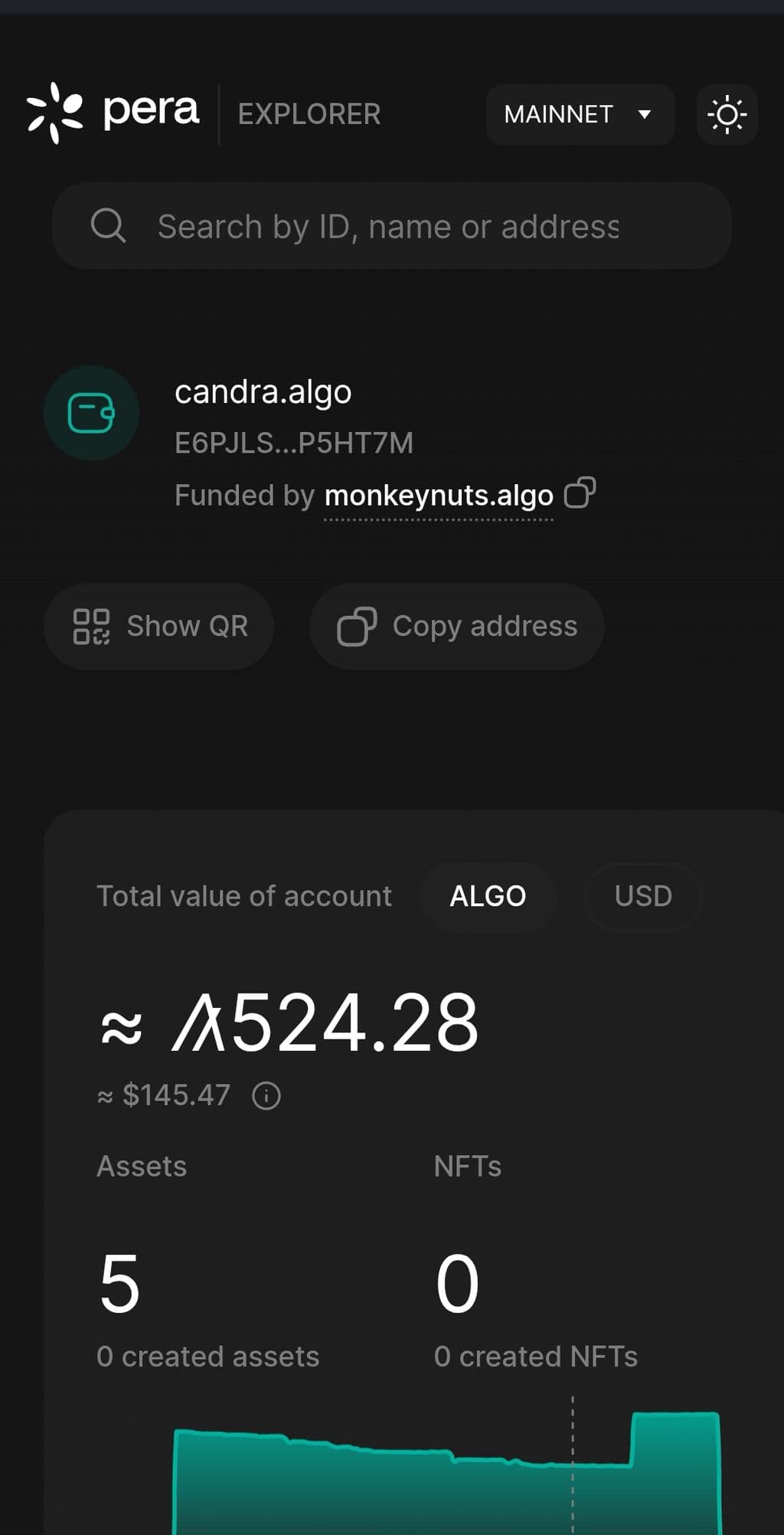Click the Pera logo icon
This screenshot has width=784, height=1535.
[54, 113]
